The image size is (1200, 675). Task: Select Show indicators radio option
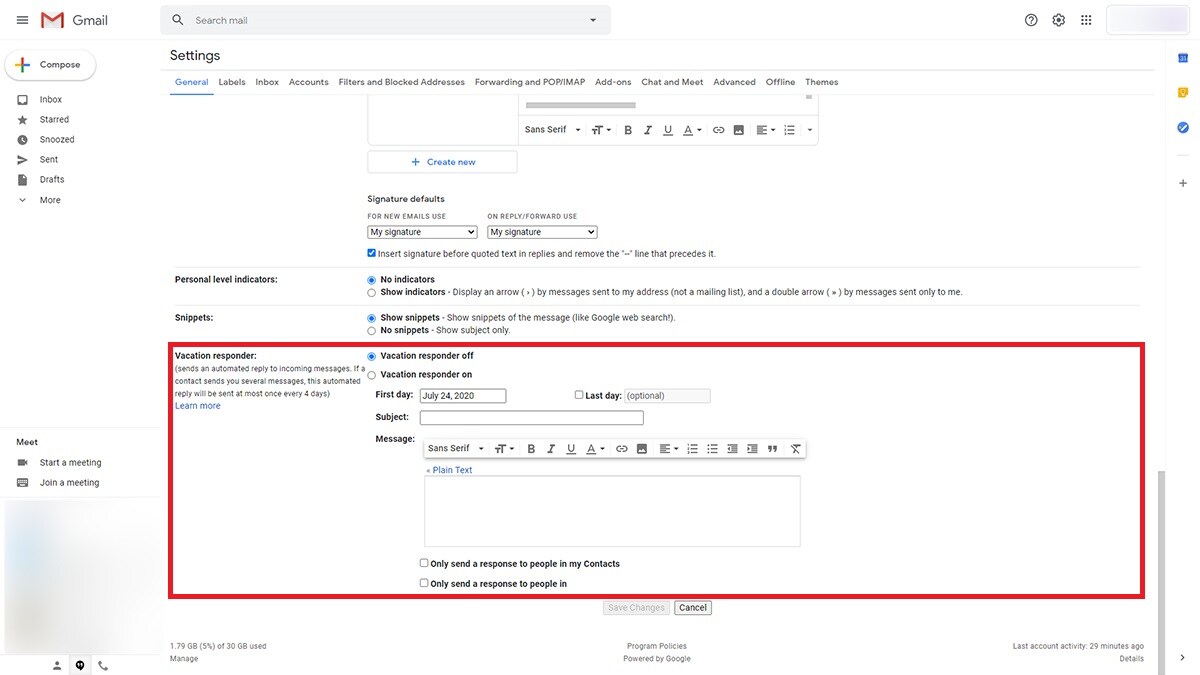[372, 293]
